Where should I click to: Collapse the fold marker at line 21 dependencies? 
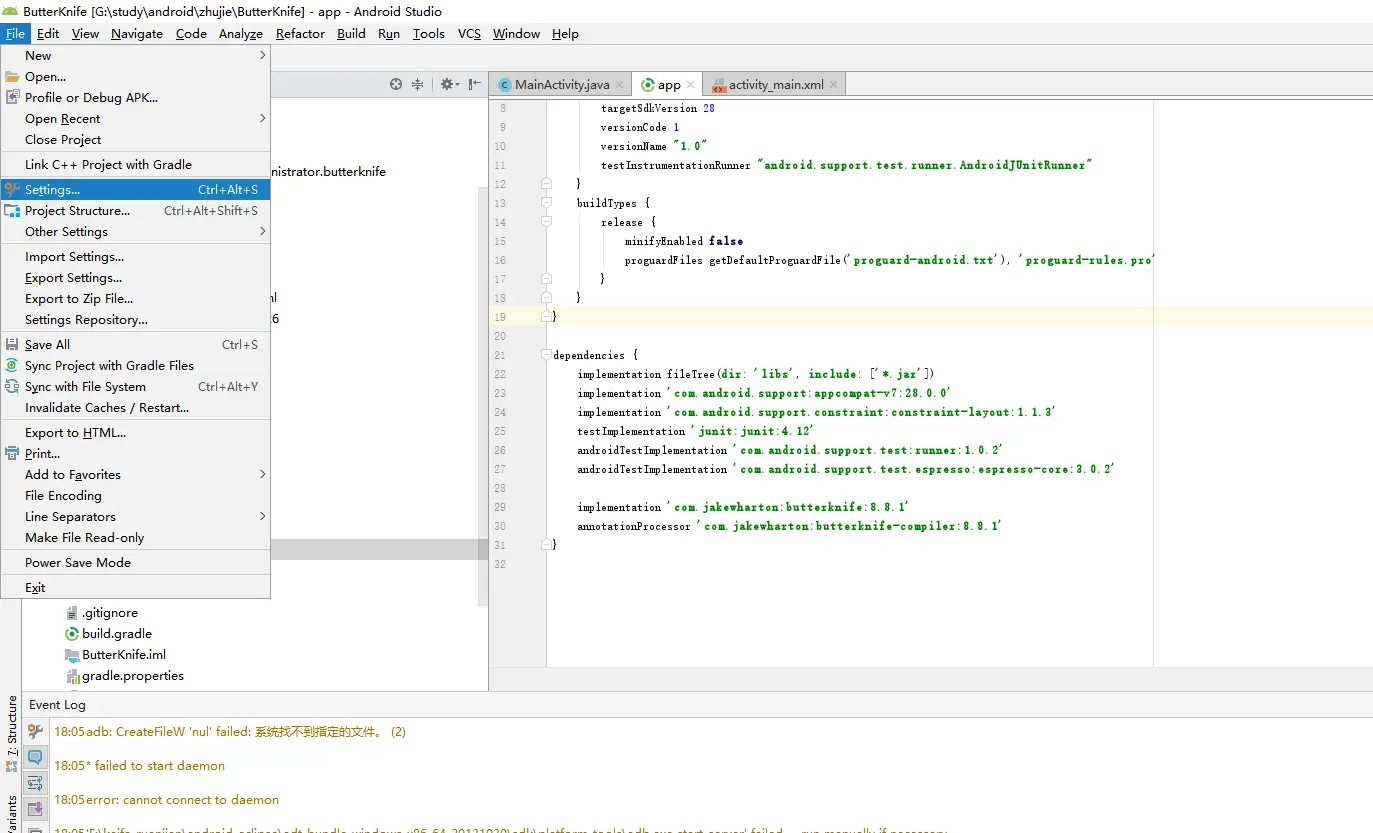tap(546, 354)
